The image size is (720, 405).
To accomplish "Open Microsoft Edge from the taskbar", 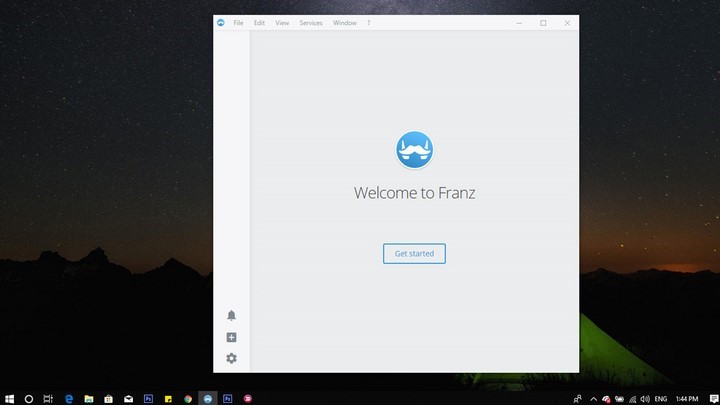I will pos(69,398).
